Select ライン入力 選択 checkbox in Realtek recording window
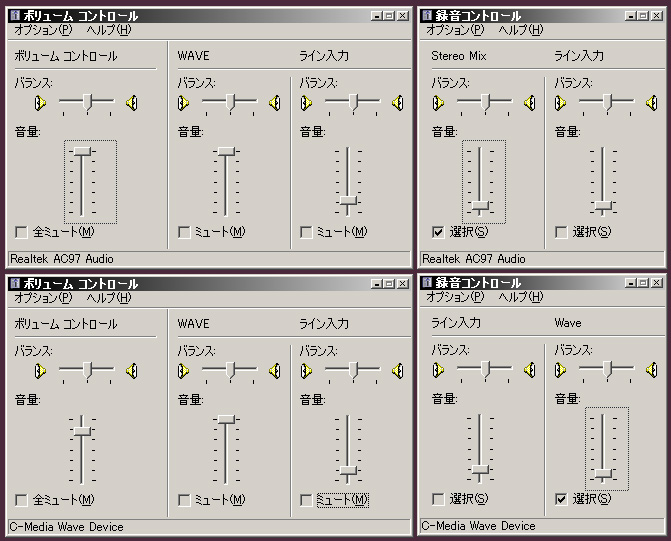Image resolution: width=671 pixels, height=541 pixels. [561, 232]
